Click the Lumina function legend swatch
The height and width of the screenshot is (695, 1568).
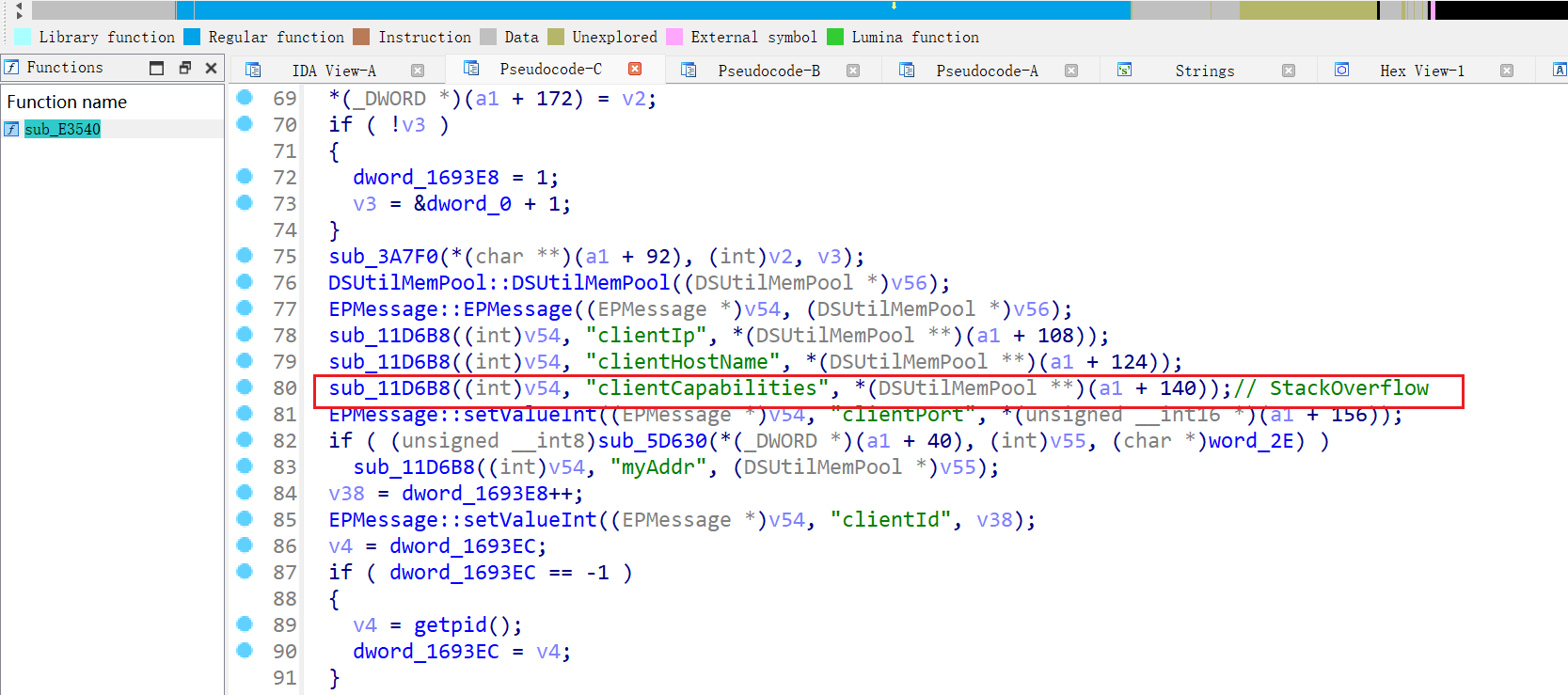tap(835, 37)
